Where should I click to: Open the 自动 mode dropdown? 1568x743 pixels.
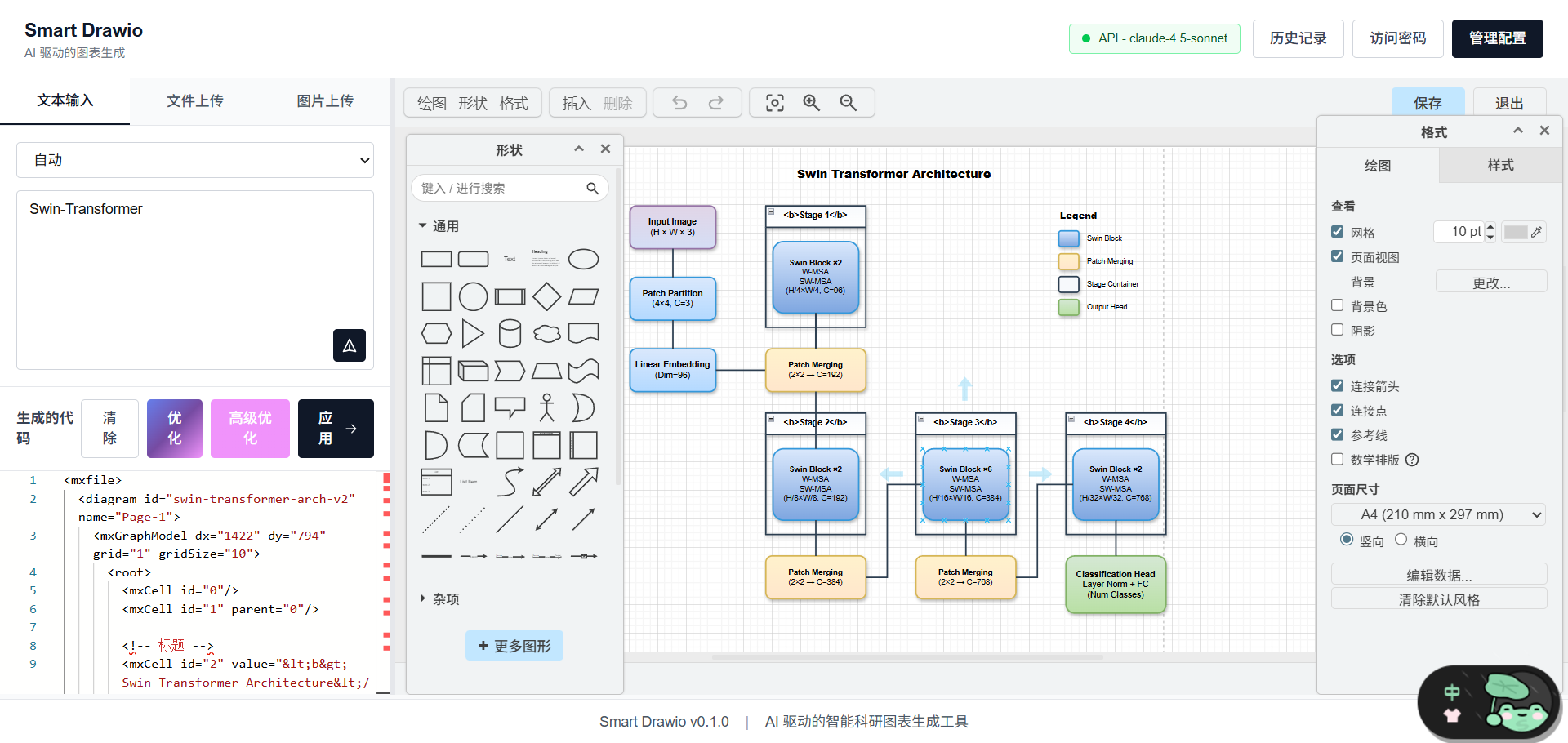pos(195,160)
